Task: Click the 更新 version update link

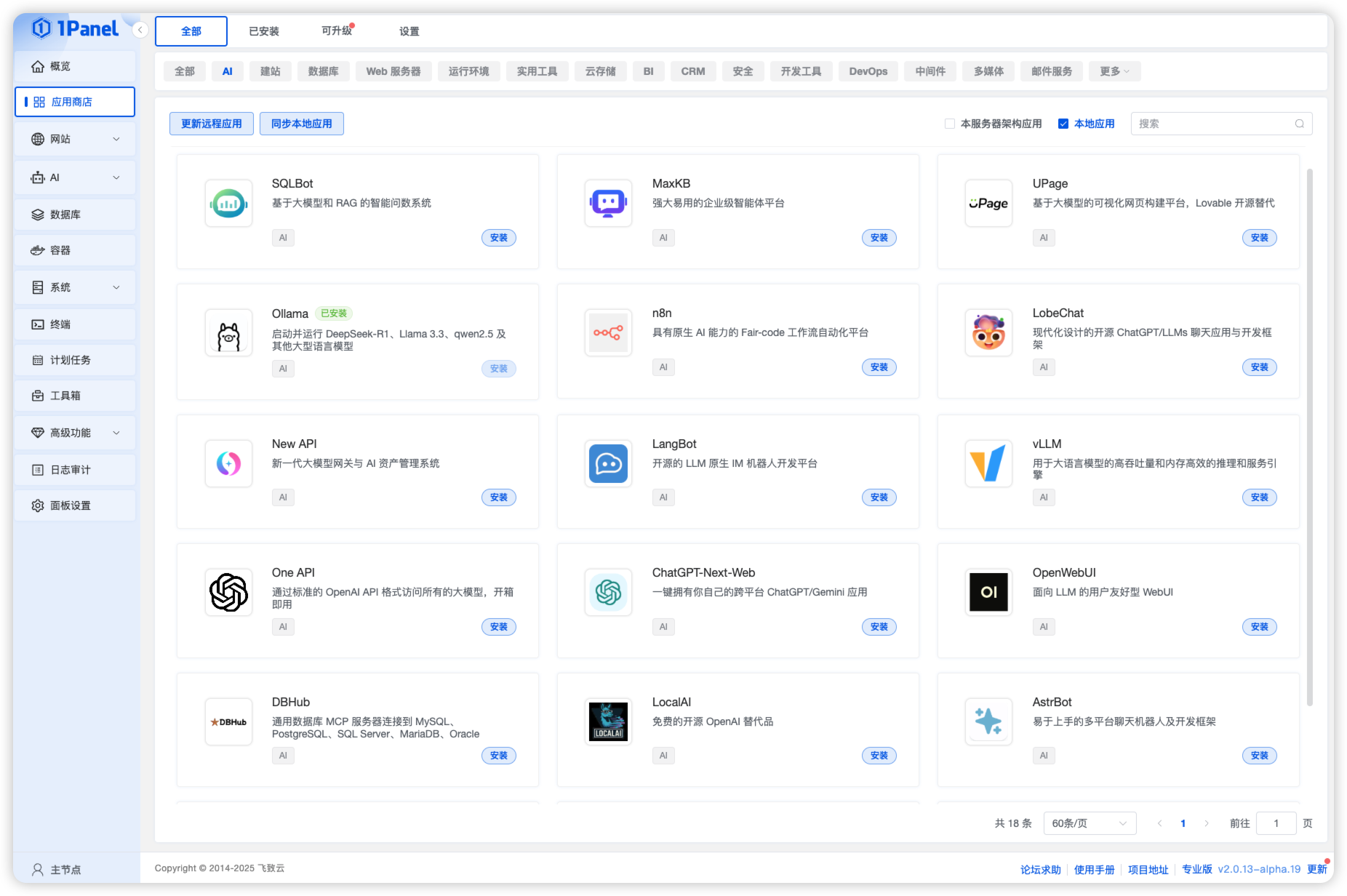Action: click(x=1317, y=869)
